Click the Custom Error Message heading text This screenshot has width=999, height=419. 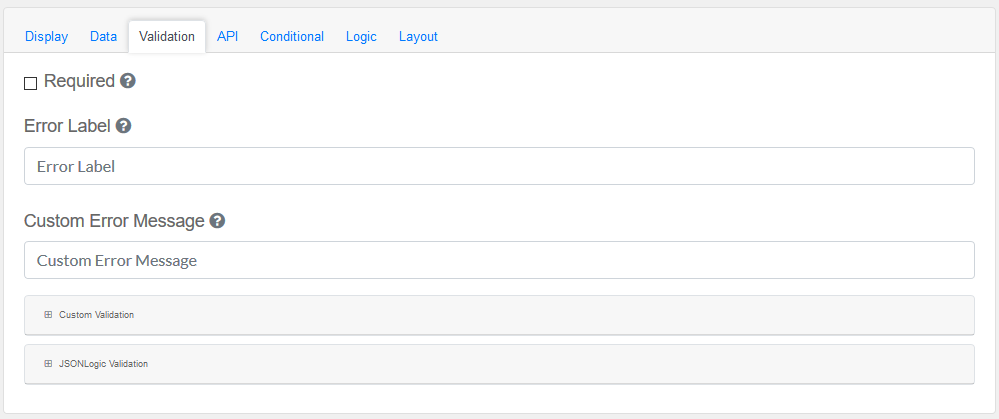(x=114, y=221)
